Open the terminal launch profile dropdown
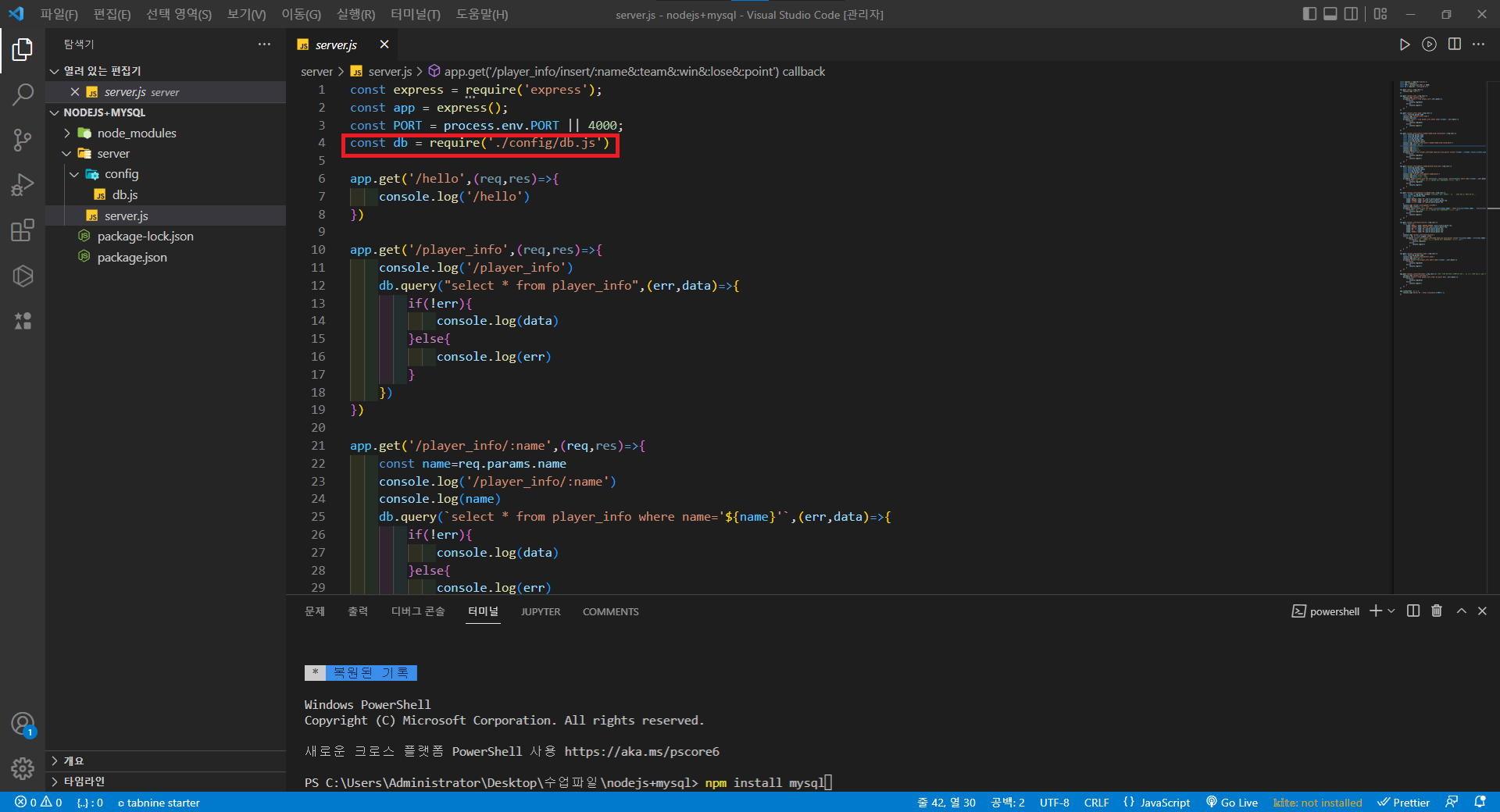 tap(1391, 611)
